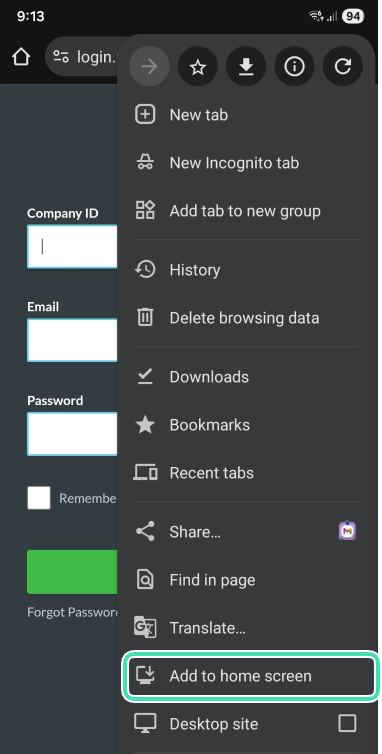Viewport: 382px width, 754px height.
Task: Open History from the menu
Action: click(x=246, y=270)
